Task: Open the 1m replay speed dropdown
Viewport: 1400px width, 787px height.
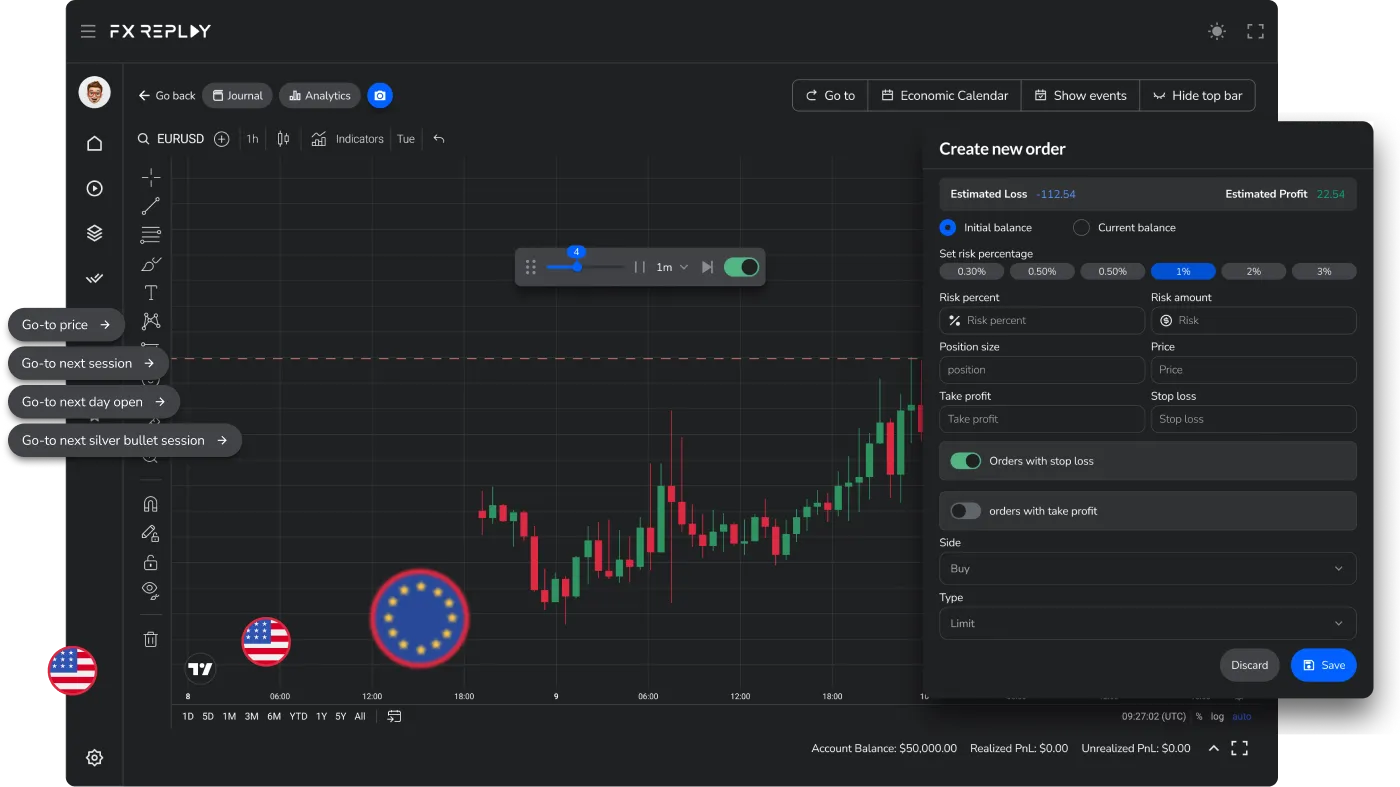Action: click(x=672, y=267)
